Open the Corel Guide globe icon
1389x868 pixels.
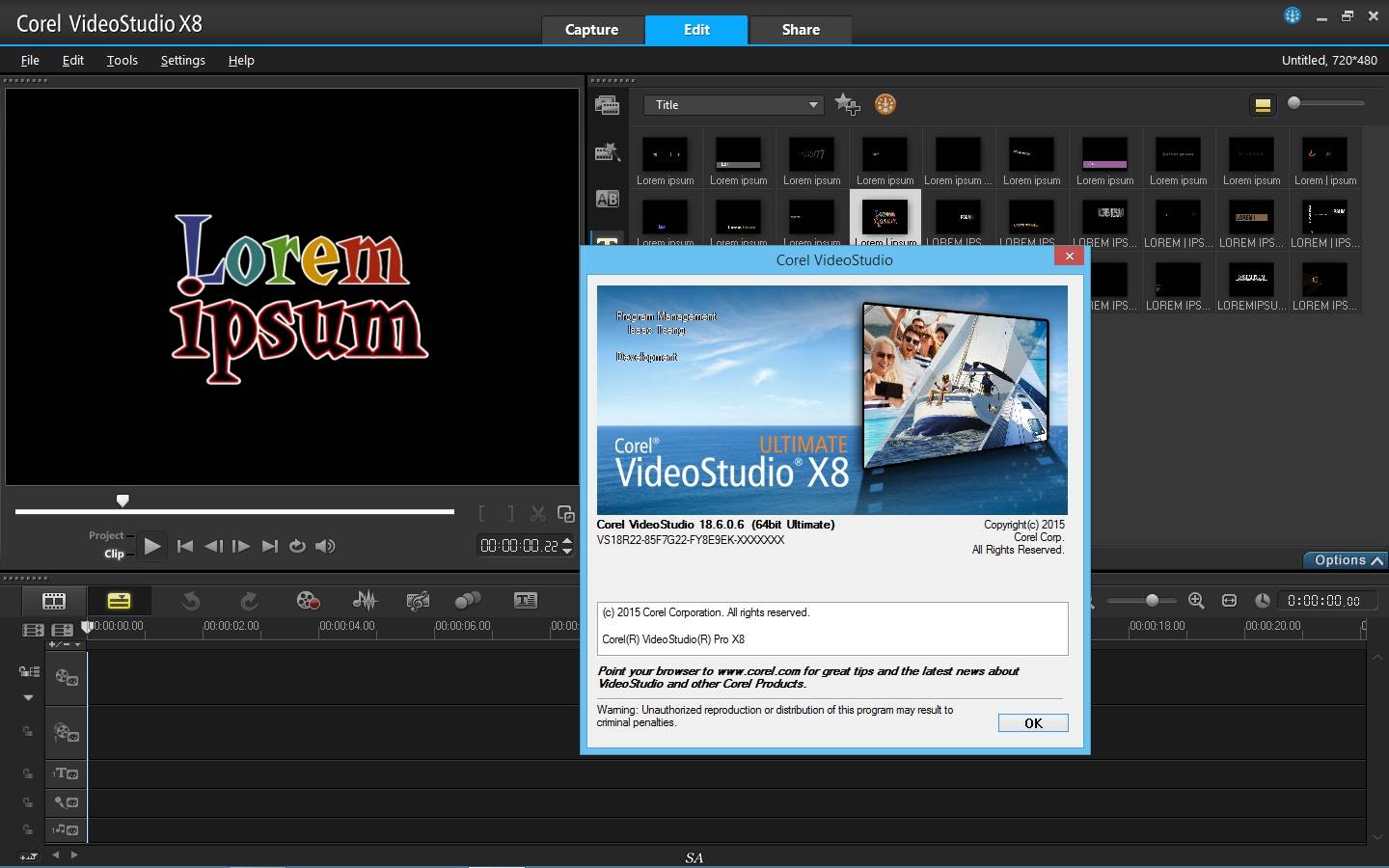1293,15
